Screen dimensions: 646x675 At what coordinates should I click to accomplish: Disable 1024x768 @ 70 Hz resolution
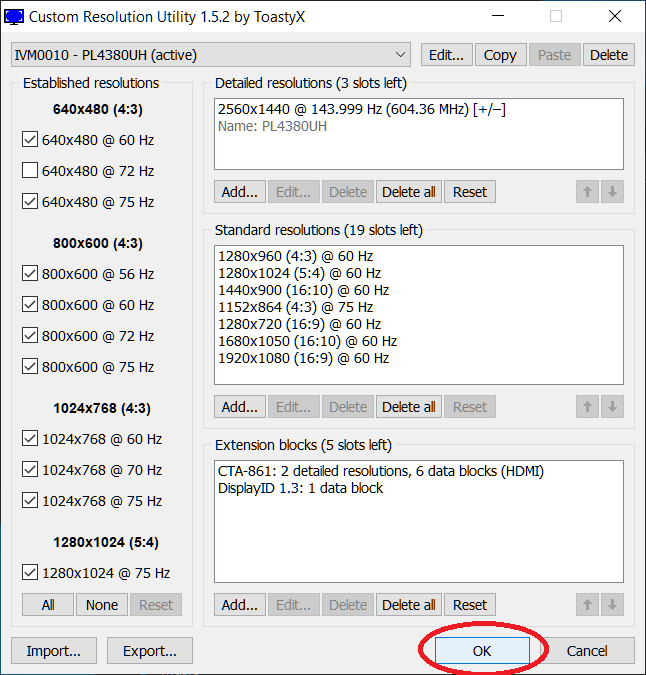tap(30, 470)
